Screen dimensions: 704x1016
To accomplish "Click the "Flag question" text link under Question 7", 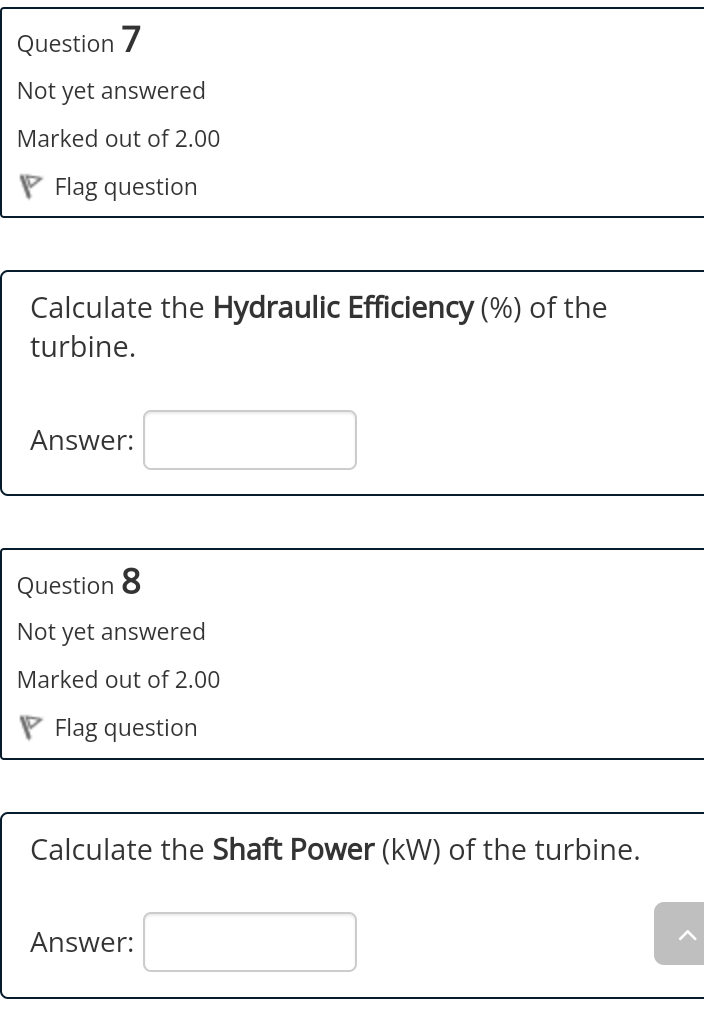I will pos(126,187).
